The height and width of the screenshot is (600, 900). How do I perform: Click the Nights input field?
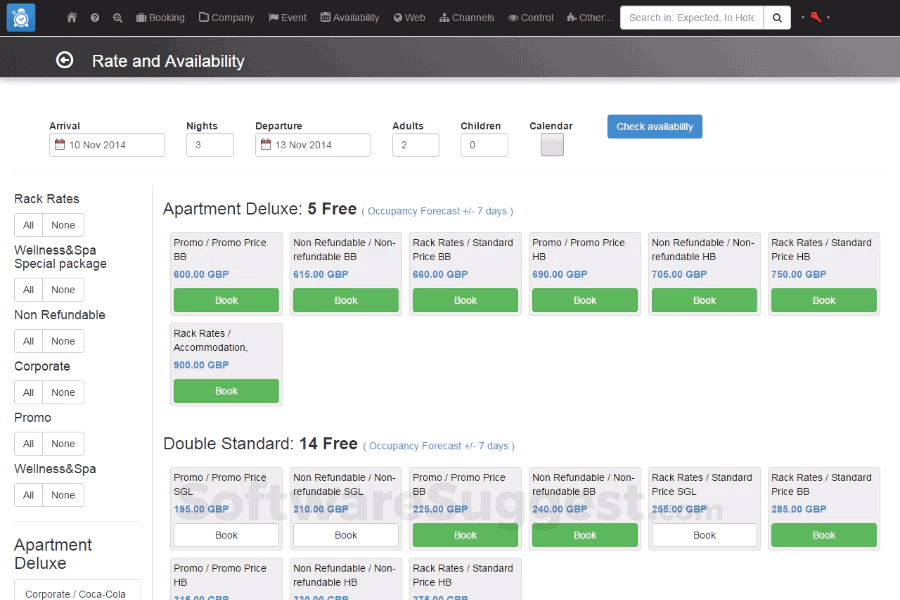pyautogui.click(x=210, y=145)
